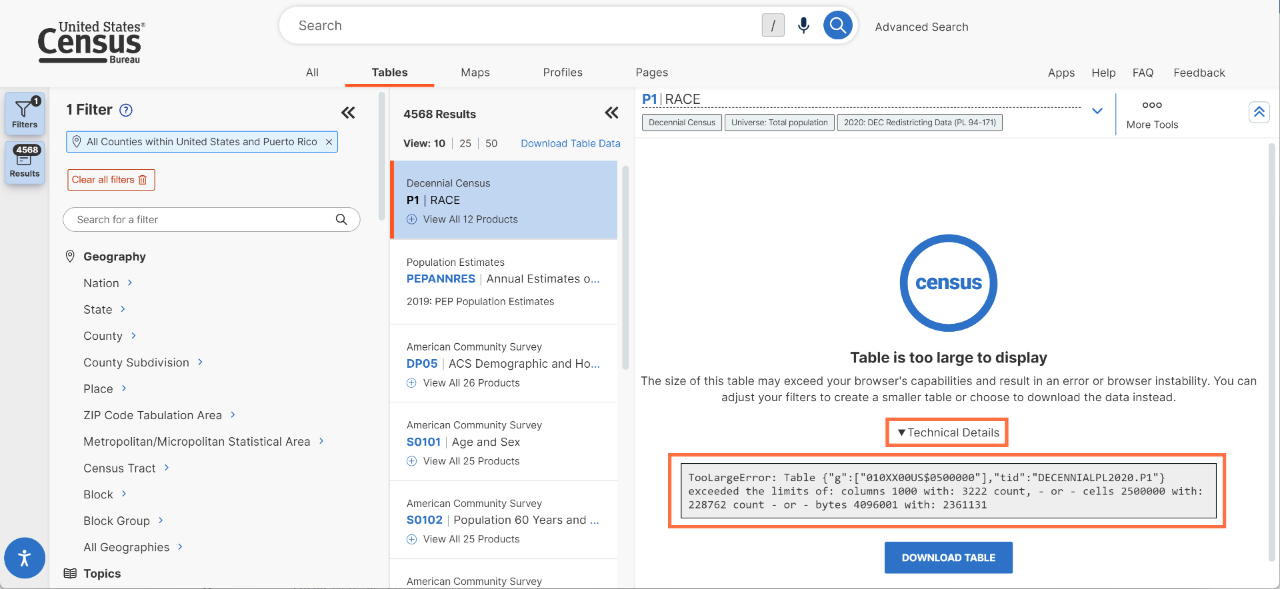Click the Decennial Census tag chip
Image resolution: width=1280 pixels, height=589 pixels.
tap(681, 122)
